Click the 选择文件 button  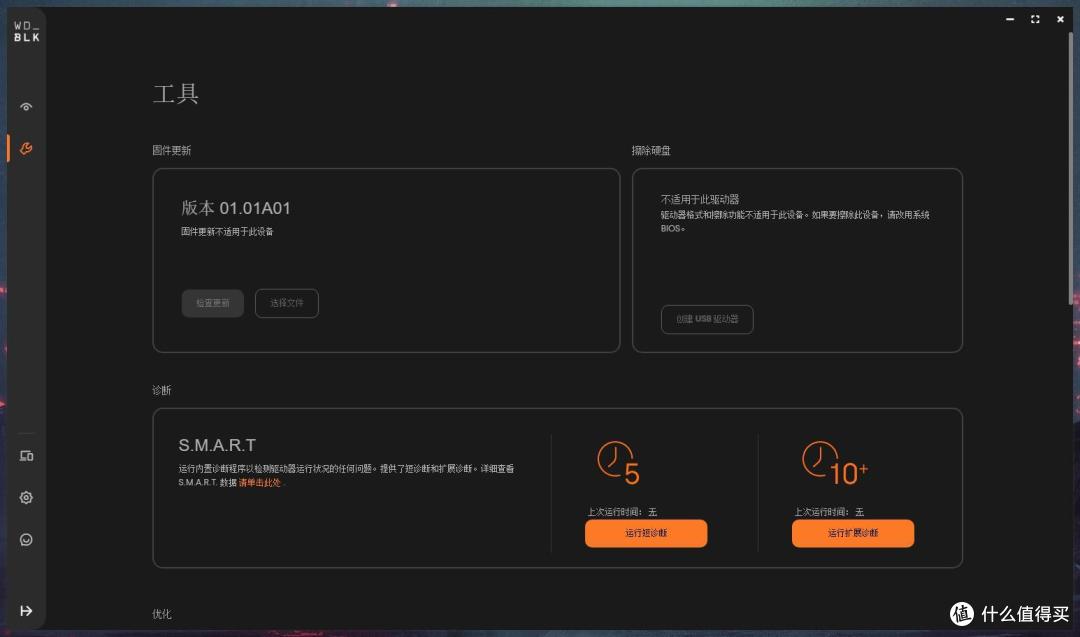(287, 303)
